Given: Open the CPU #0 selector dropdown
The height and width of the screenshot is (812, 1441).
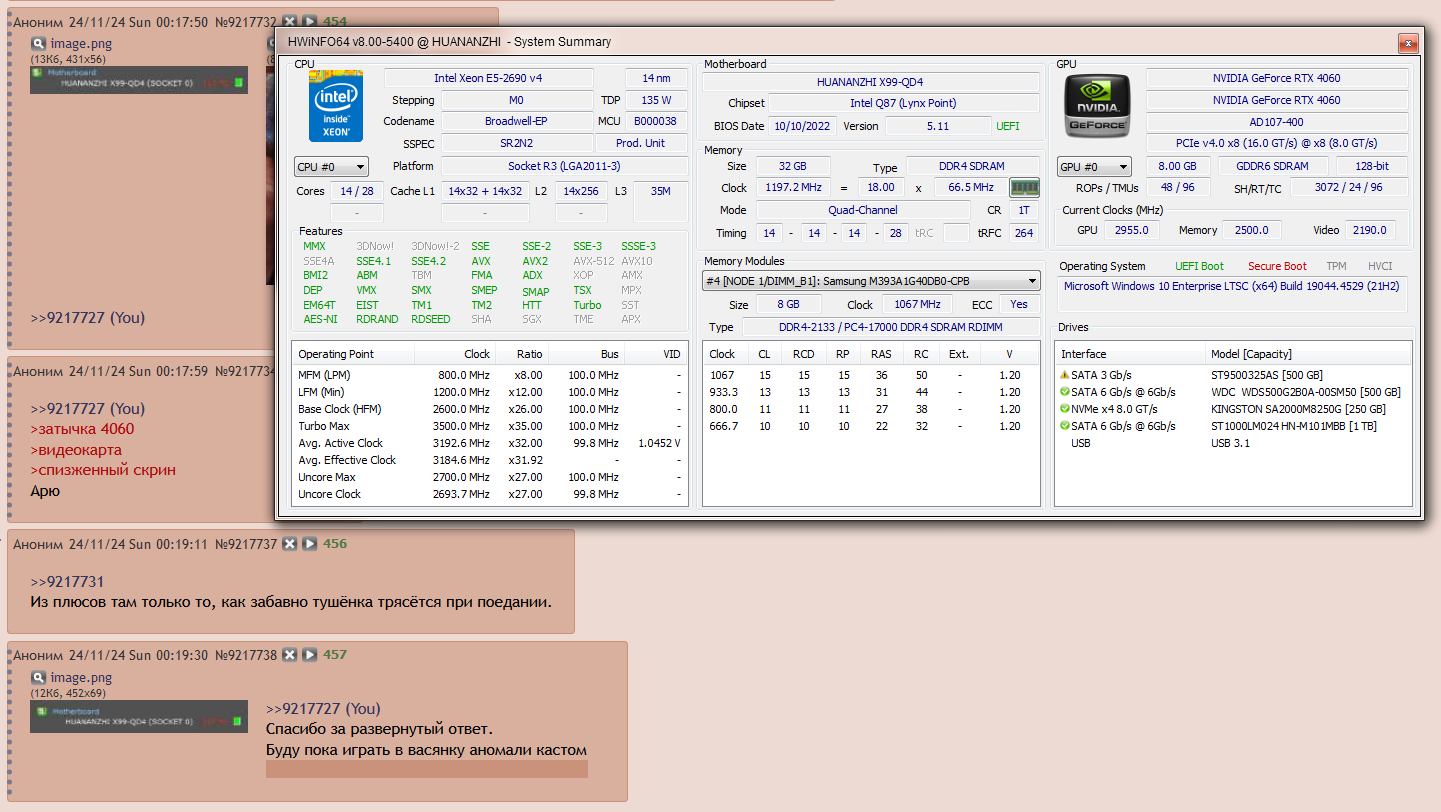Looking at the screenshot, I should [331, 167].
